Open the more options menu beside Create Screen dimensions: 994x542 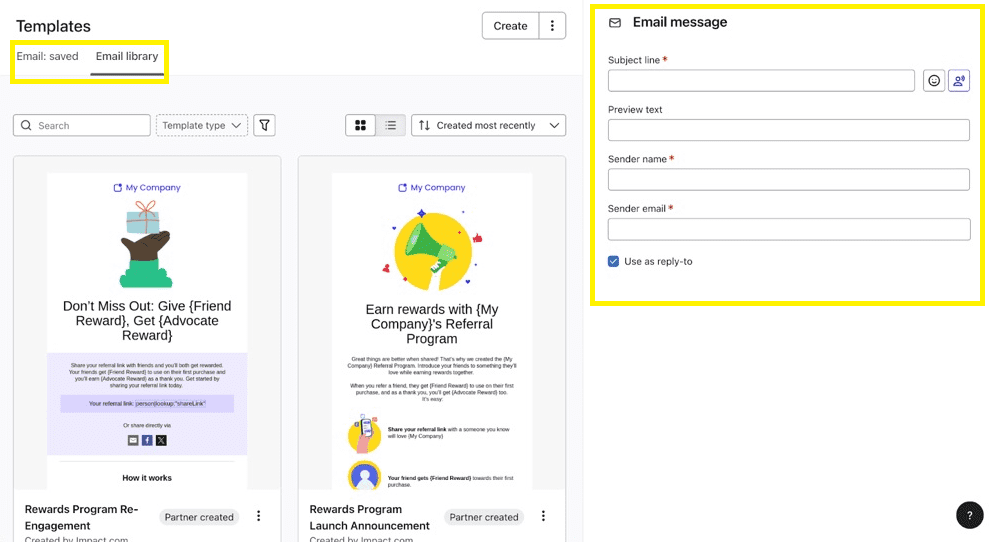pyautogui.click(x=552, y=26)
